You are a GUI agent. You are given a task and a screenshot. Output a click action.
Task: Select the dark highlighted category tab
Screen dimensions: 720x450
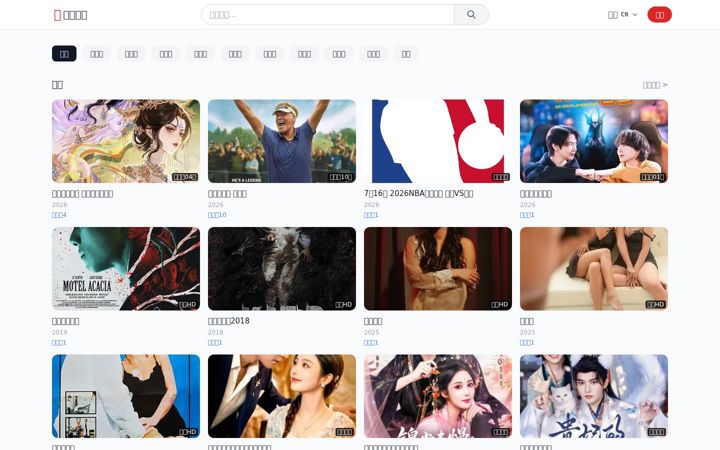64,54
